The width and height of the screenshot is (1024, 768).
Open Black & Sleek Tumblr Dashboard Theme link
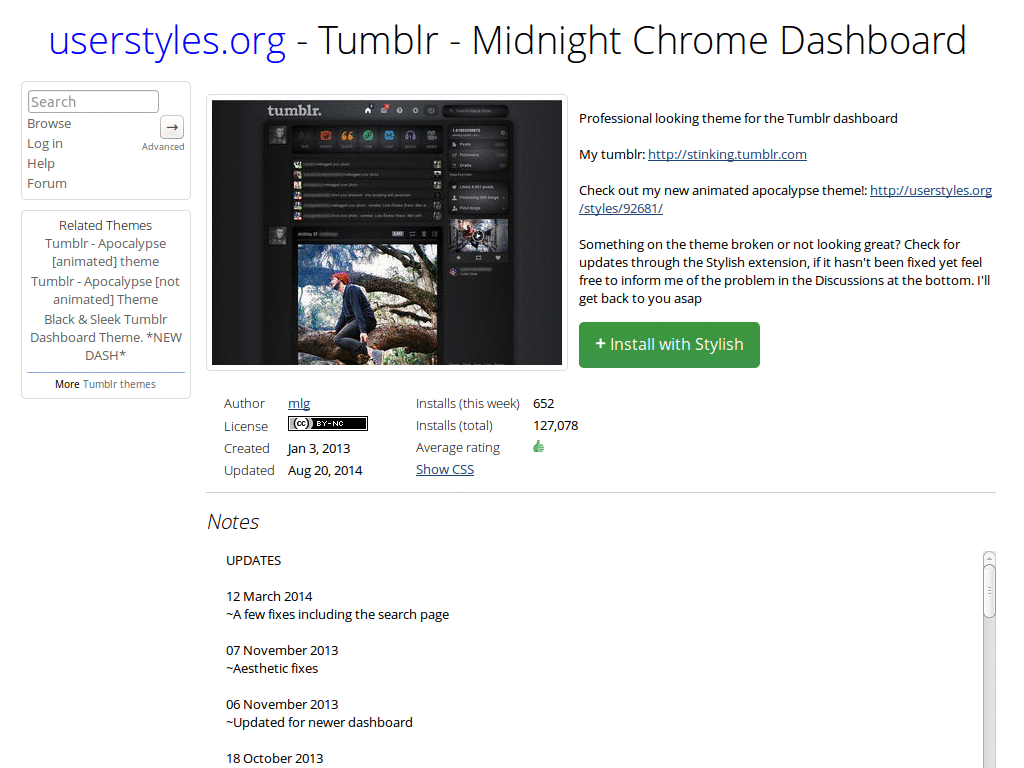[106, 337]
